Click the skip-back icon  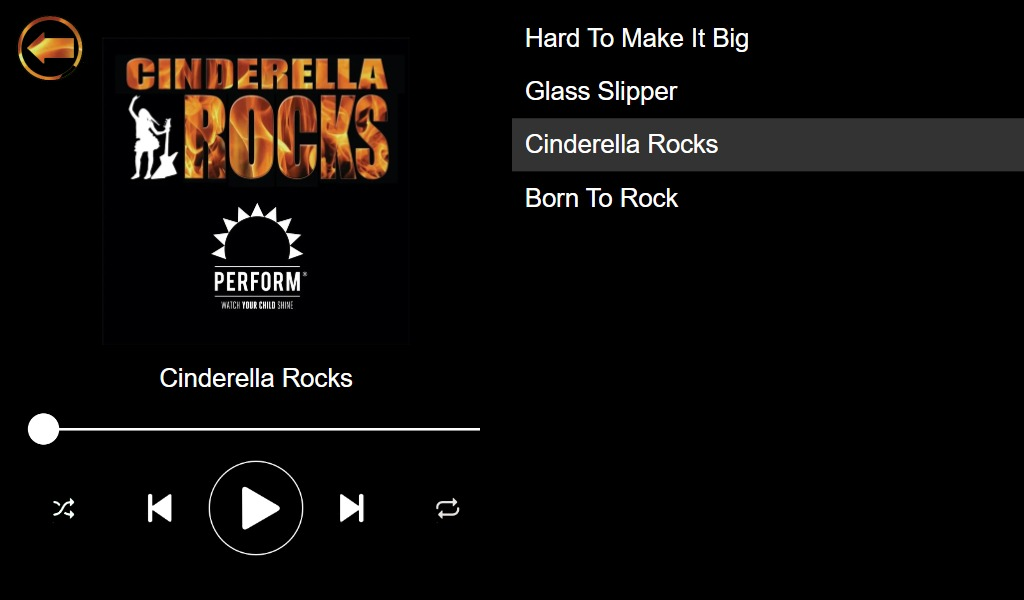point(160,507)
